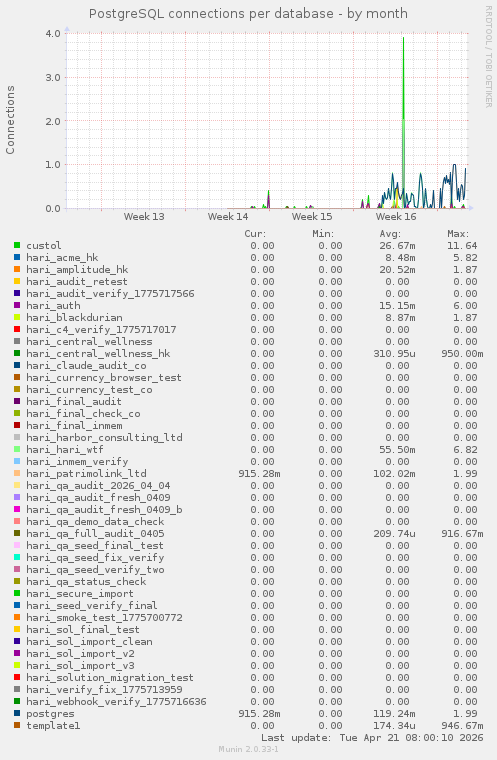Click the 'hari_audit_verify_1775717566' legend name

point(110,294)
